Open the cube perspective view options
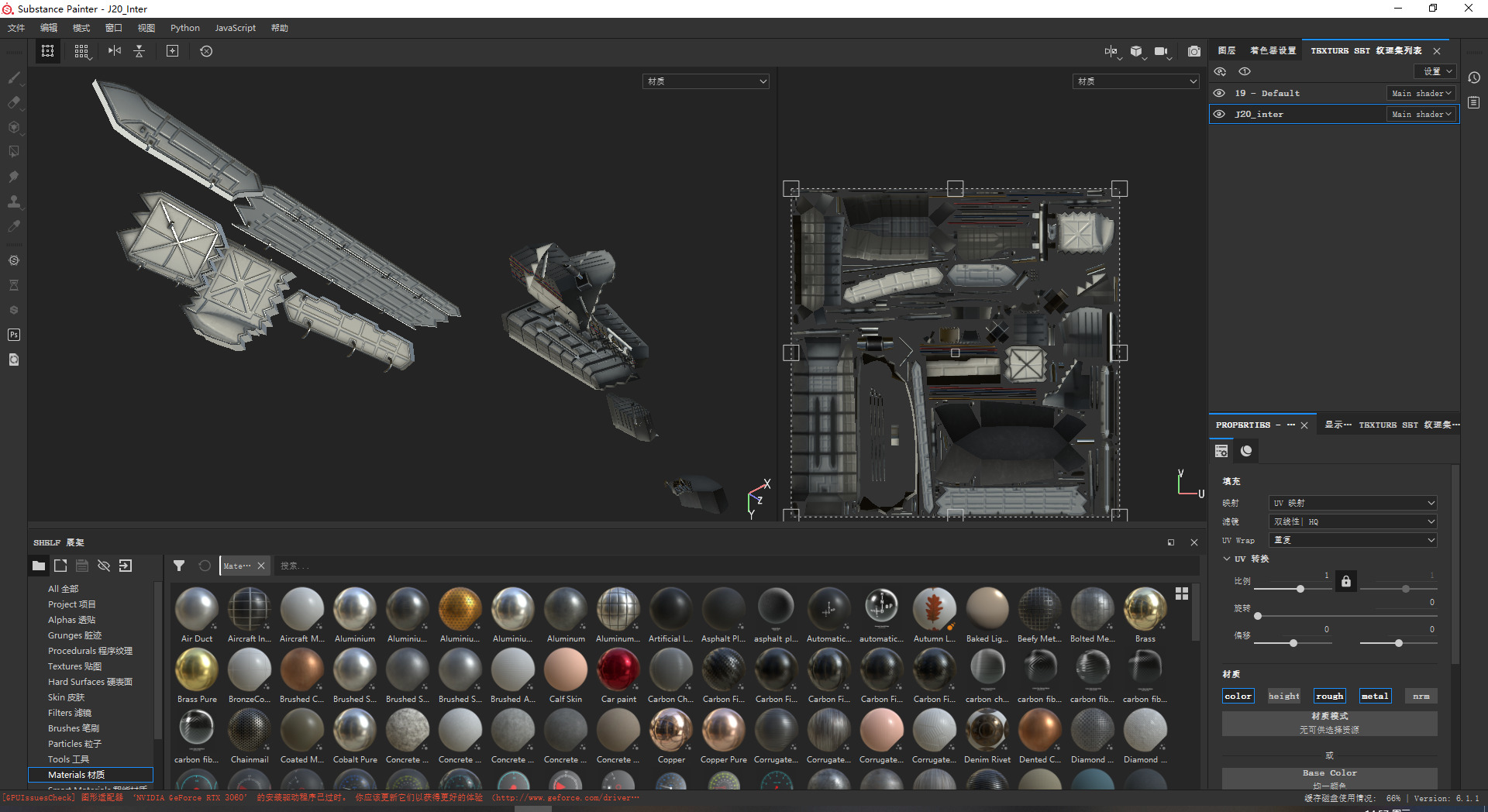This screenshot has width=1488, height=812. point(1136,51)
